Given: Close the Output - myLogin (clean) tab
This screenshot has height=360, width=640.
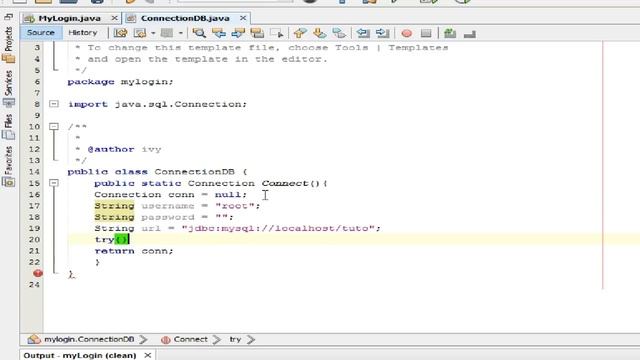Looking at the screenshot, I should 148,355.
